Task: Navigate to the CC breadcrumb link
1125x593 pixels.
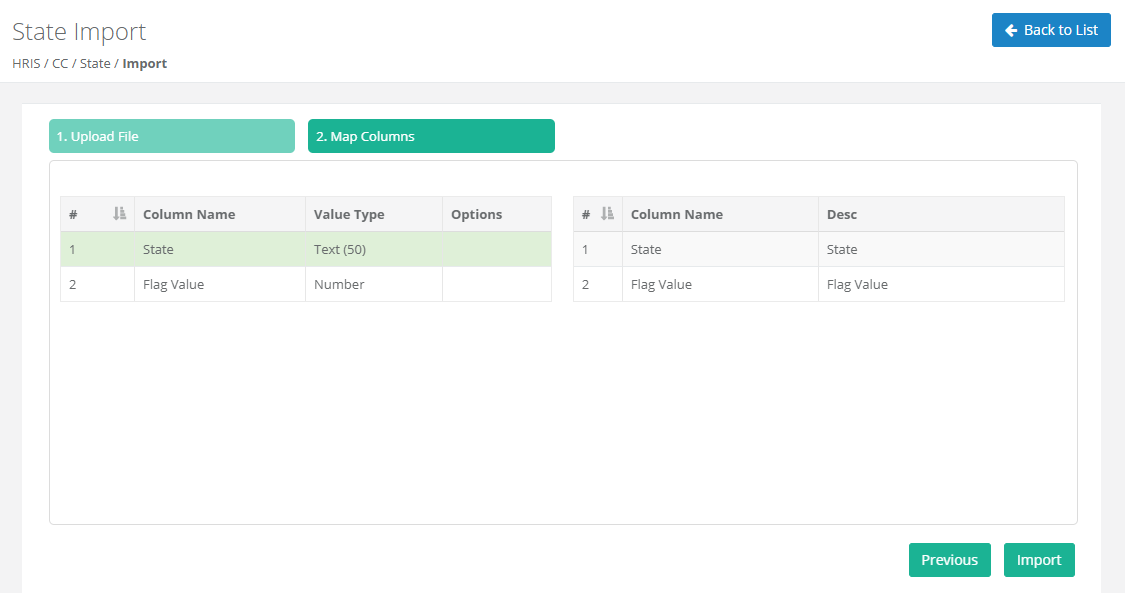Action: click(x=60, y=63)
